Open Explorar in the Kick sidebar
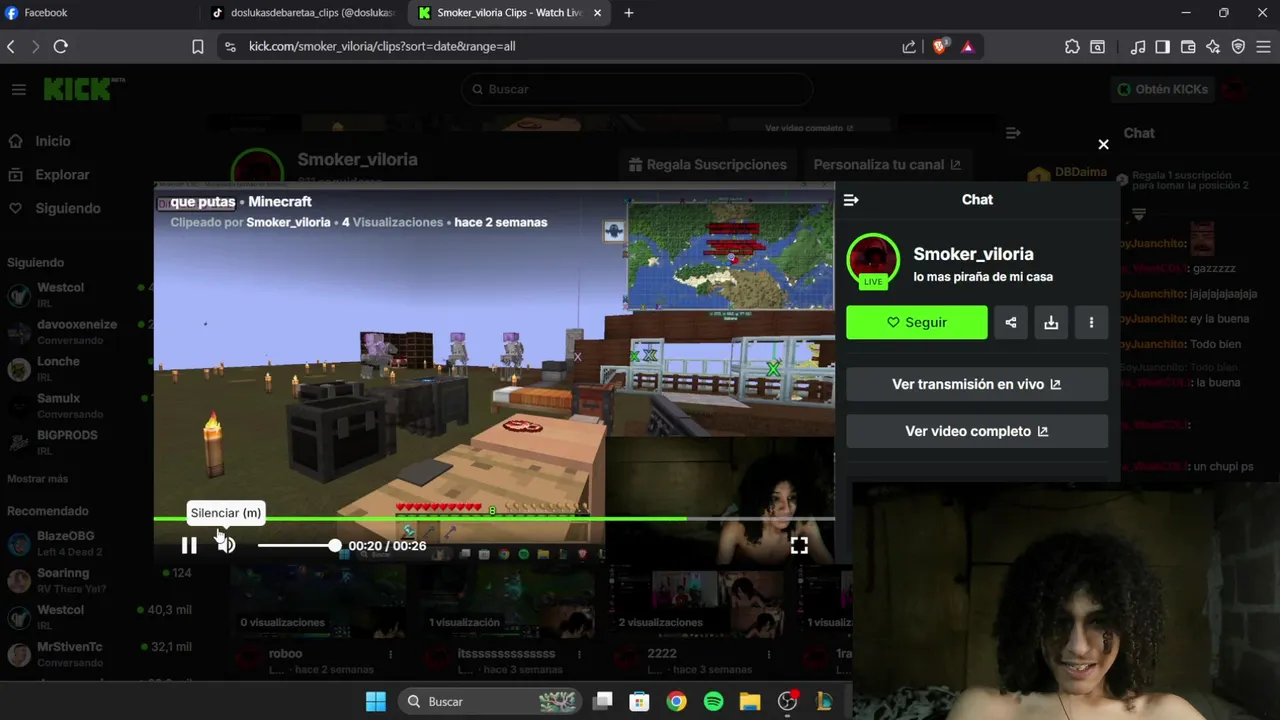 coord(62,174)
